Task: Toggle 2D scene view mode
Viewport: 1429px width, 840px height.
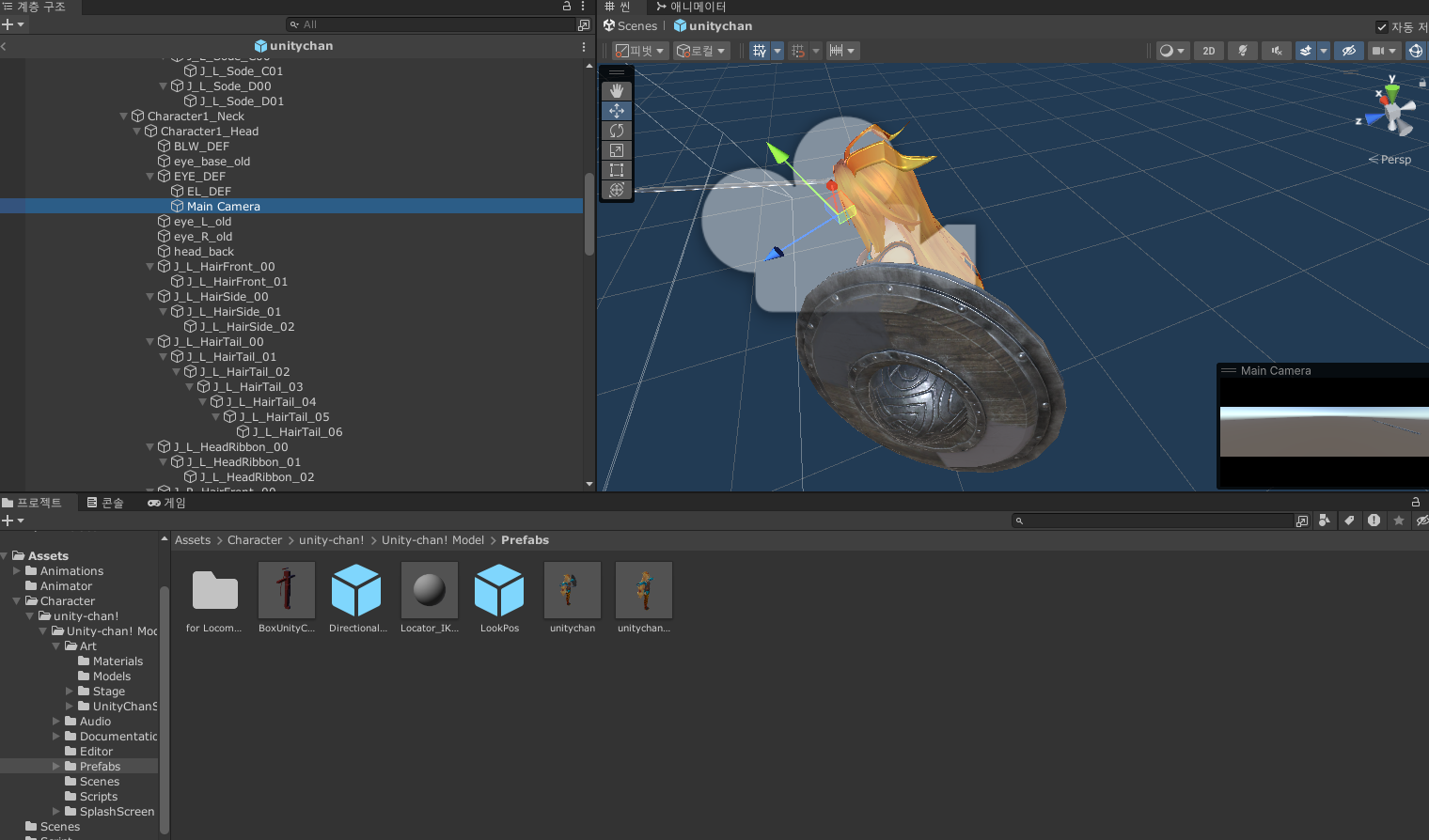Action: (x=1209, y=51)
